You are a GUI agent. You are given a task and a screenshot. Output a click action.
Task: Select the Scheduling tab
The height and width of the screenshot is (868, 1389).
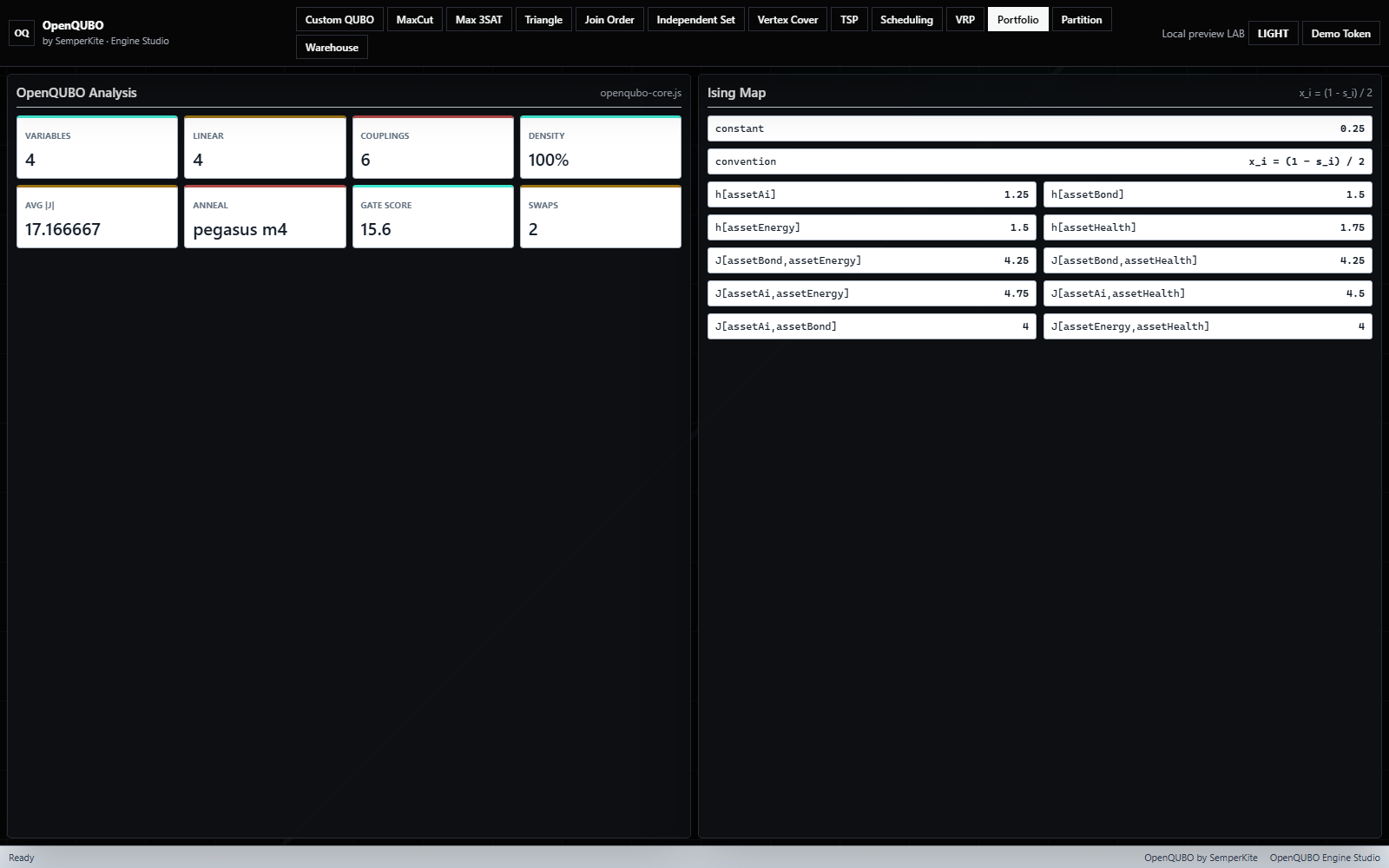pyautogui.click(x=906, y=19)
